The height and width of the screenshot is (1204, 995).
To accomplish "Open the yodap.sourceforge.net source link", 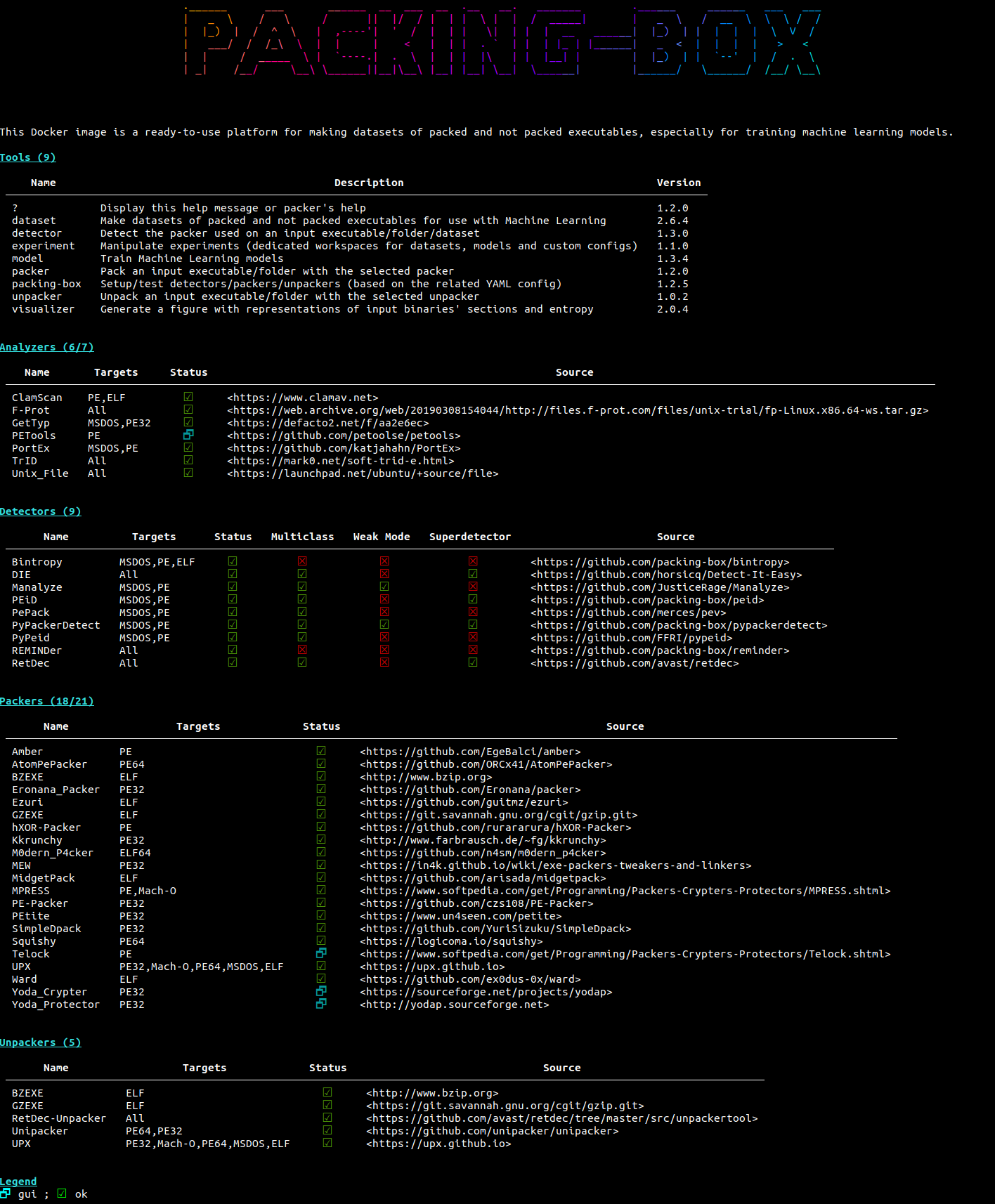I will (x=455, y=1005).
